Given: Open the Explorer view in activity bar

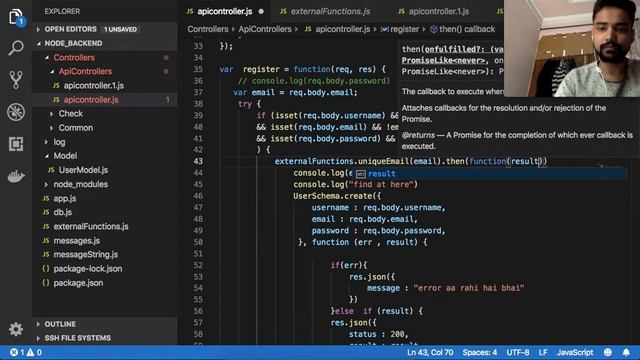Looking at the screenshot, I should click(x=16, y=18).
